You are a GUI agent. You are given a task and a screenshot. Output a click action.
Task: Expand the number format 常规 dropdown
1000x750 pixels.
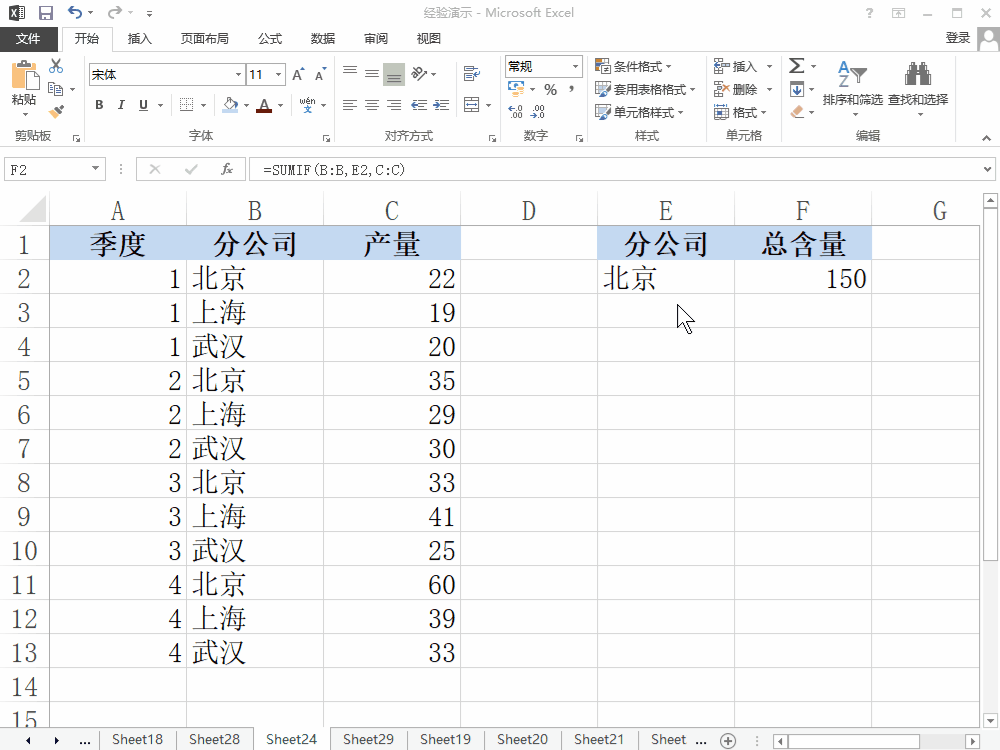576,66
